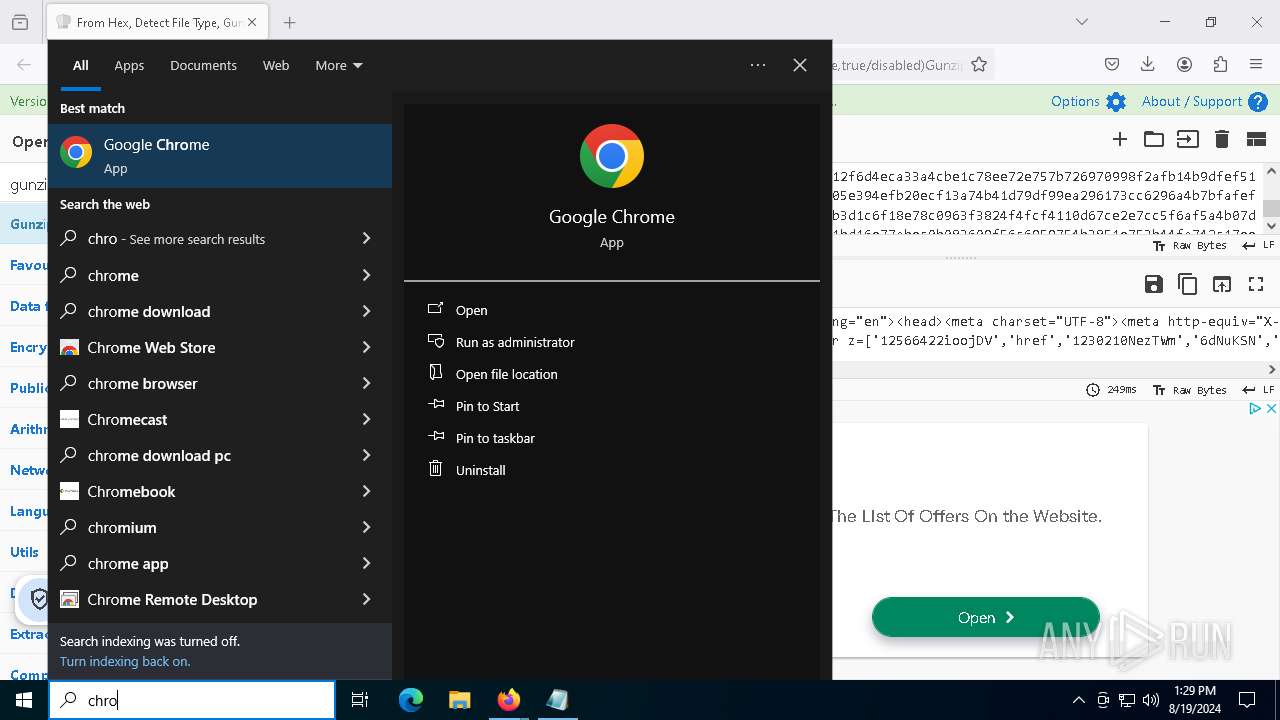Select Chrome Remote Desktop suggestion
1280x720 pixels.
point(220,599)
